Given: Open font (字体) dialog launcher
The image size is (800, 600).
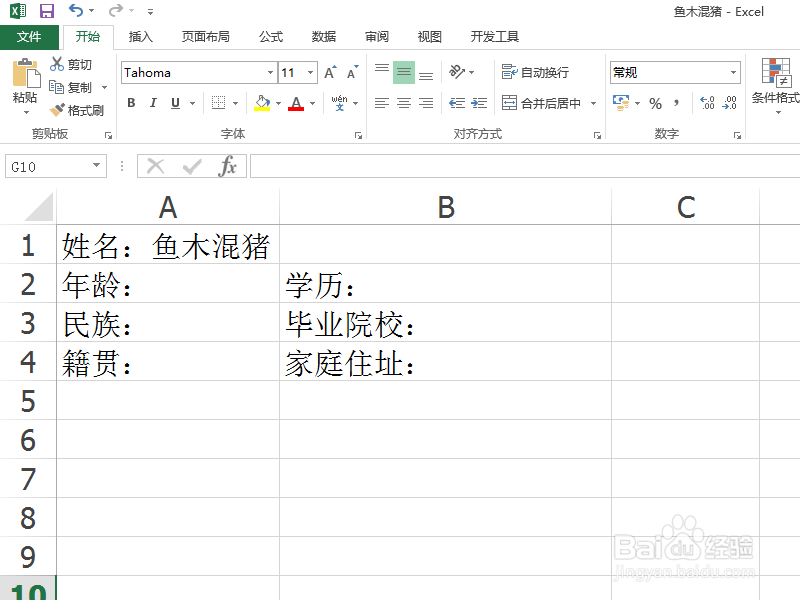Looking at the screenshot, I should [358, 135].
